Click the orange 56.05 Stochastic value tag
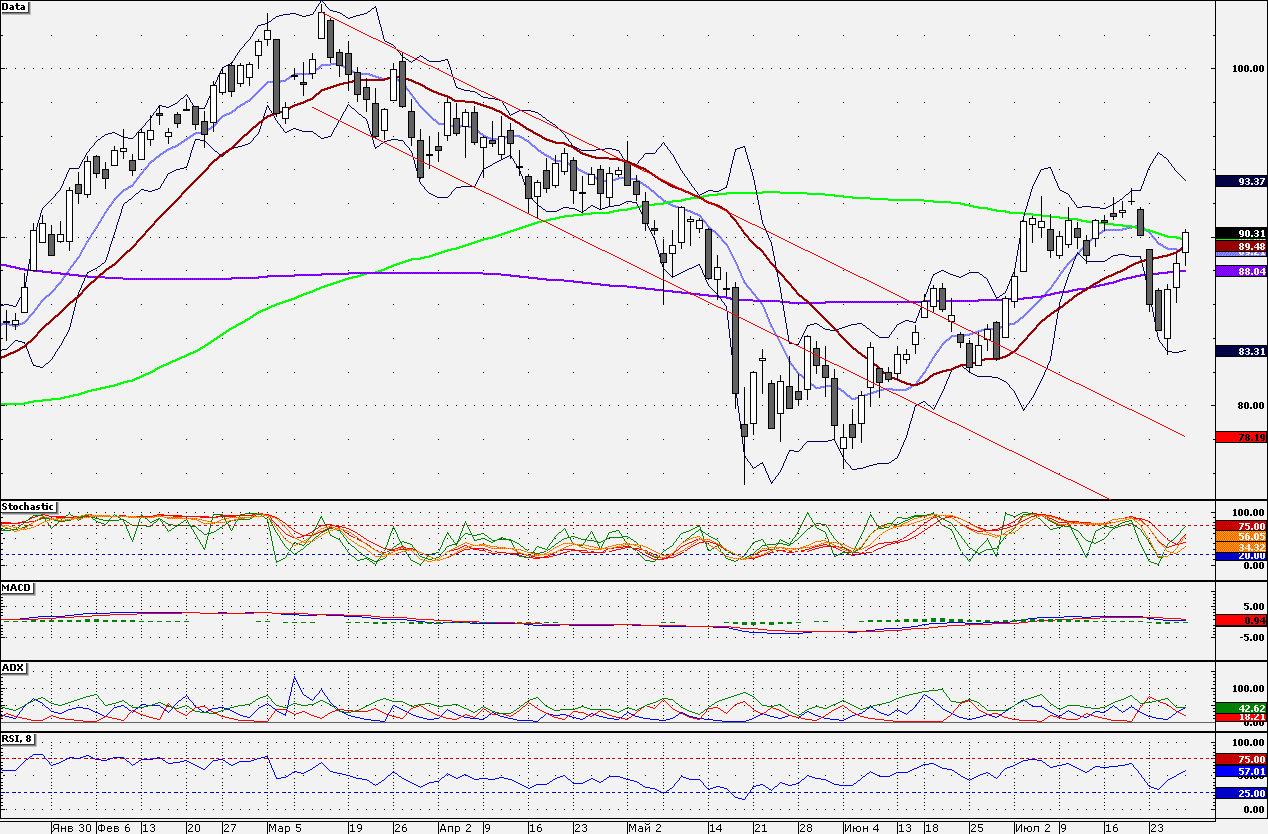Screen dimensions: 1268x834 point(1238,537)
